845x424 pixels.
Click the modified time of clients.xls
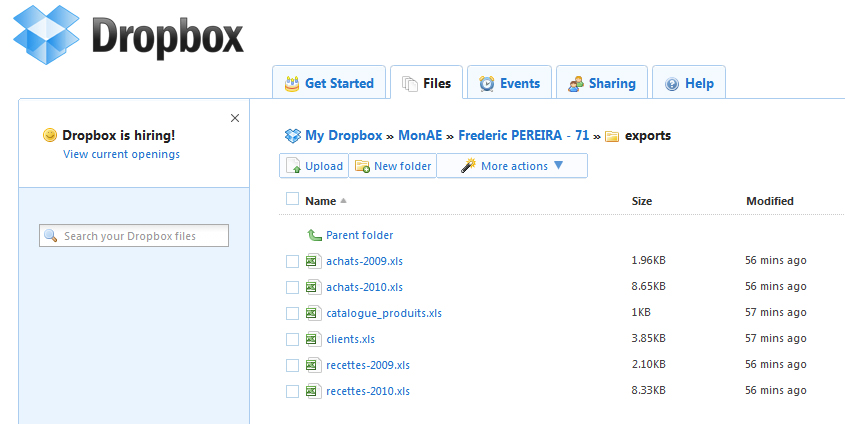pos(775,338)
